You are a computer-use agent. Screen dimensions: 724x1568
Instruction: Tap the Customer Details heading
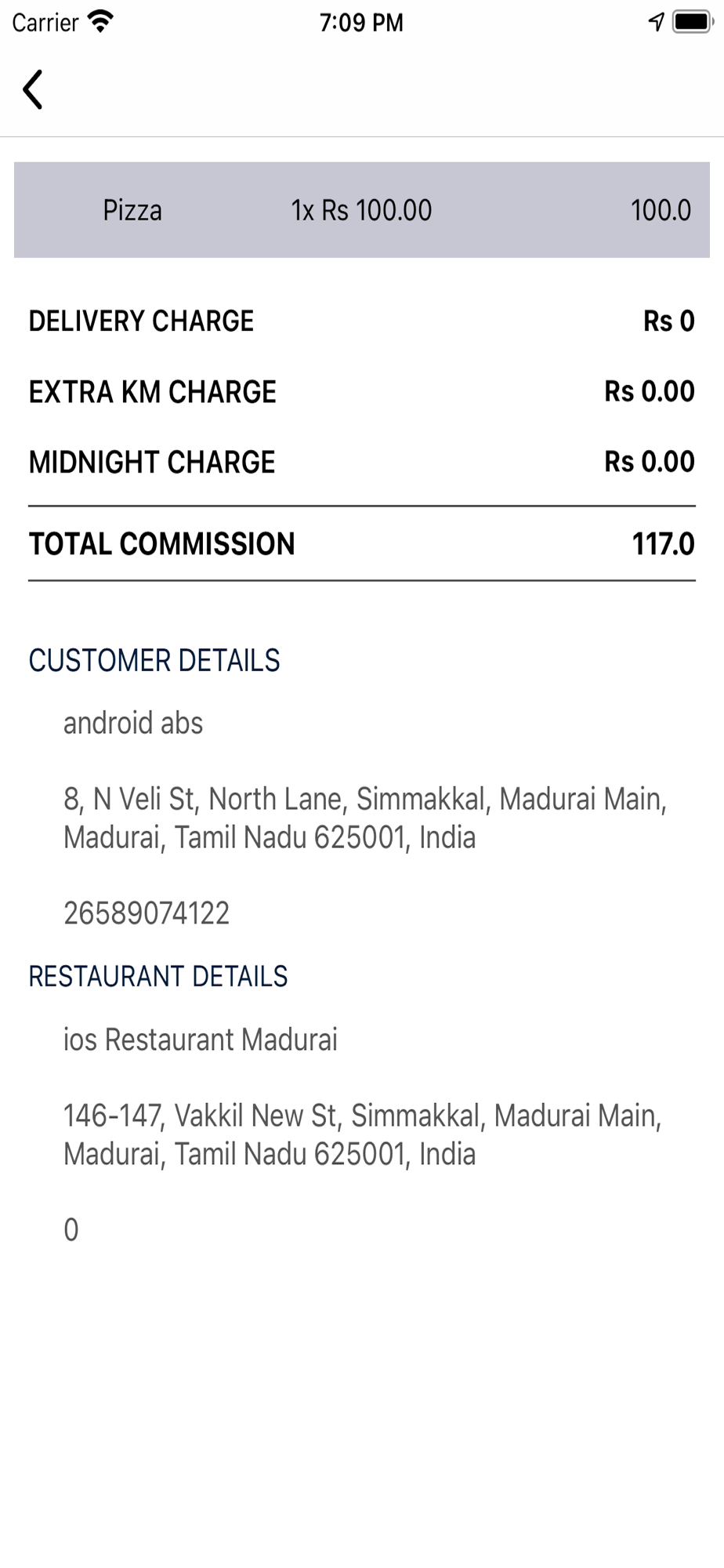click(x=154, y=660)
